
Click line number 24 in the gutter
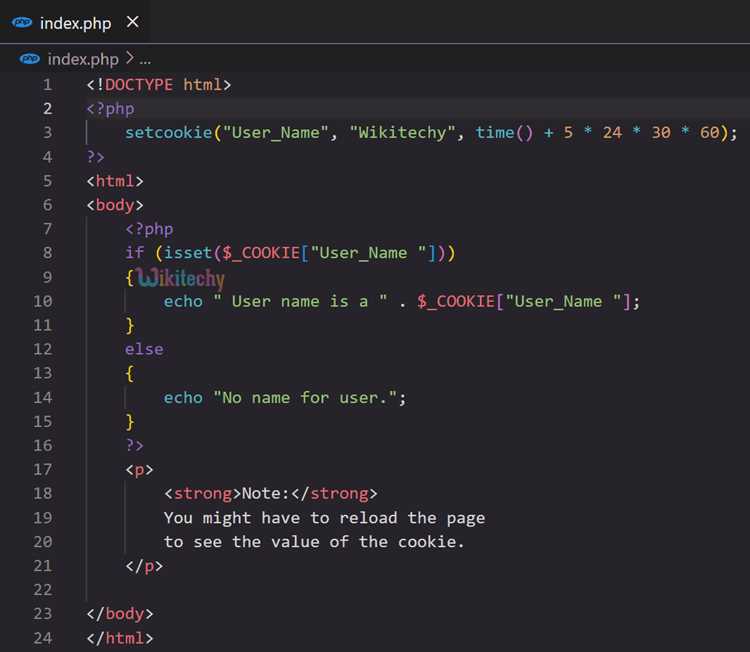coord(43,638)
